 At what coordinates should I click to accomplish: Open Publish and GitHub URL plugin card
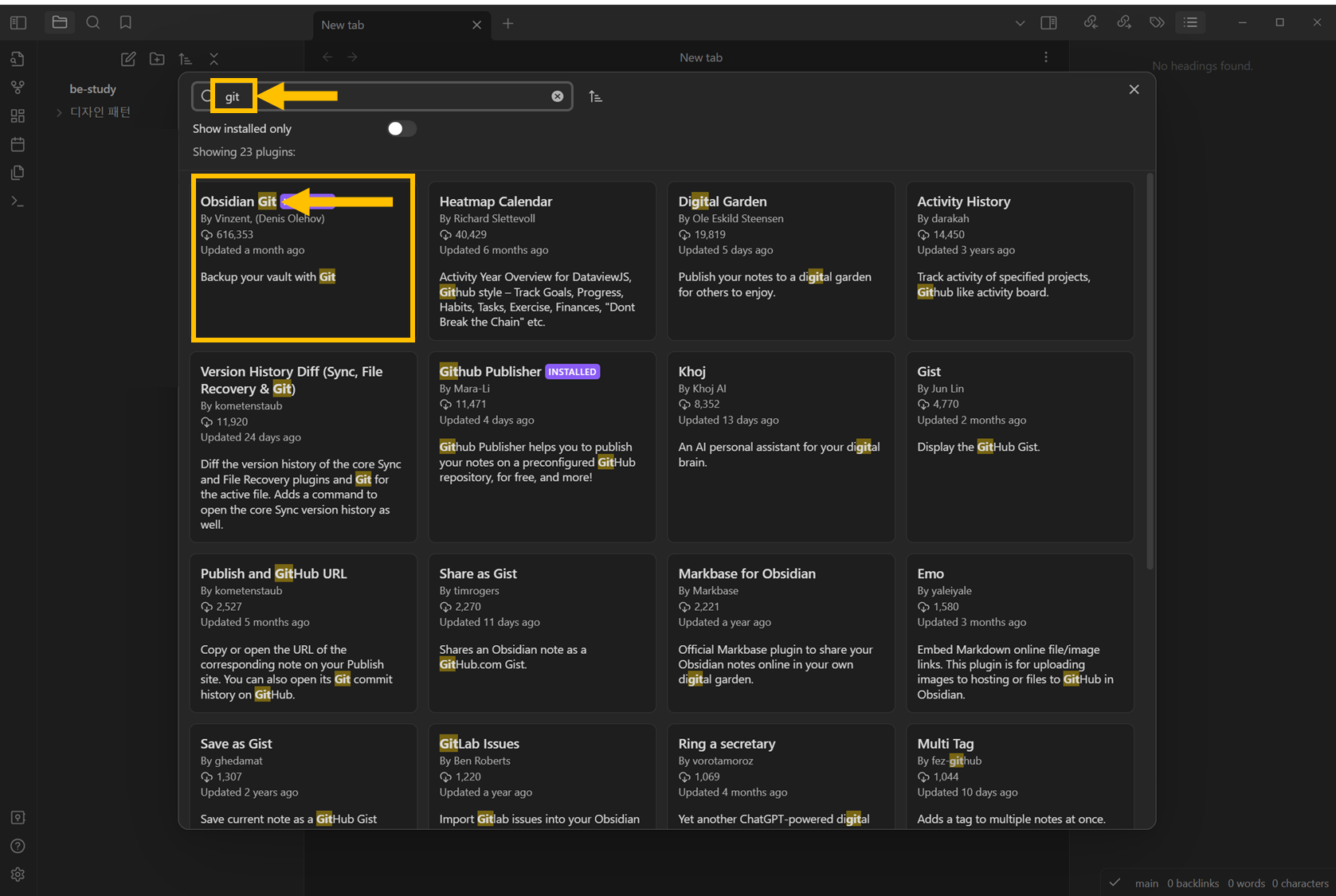coord(303,633)
